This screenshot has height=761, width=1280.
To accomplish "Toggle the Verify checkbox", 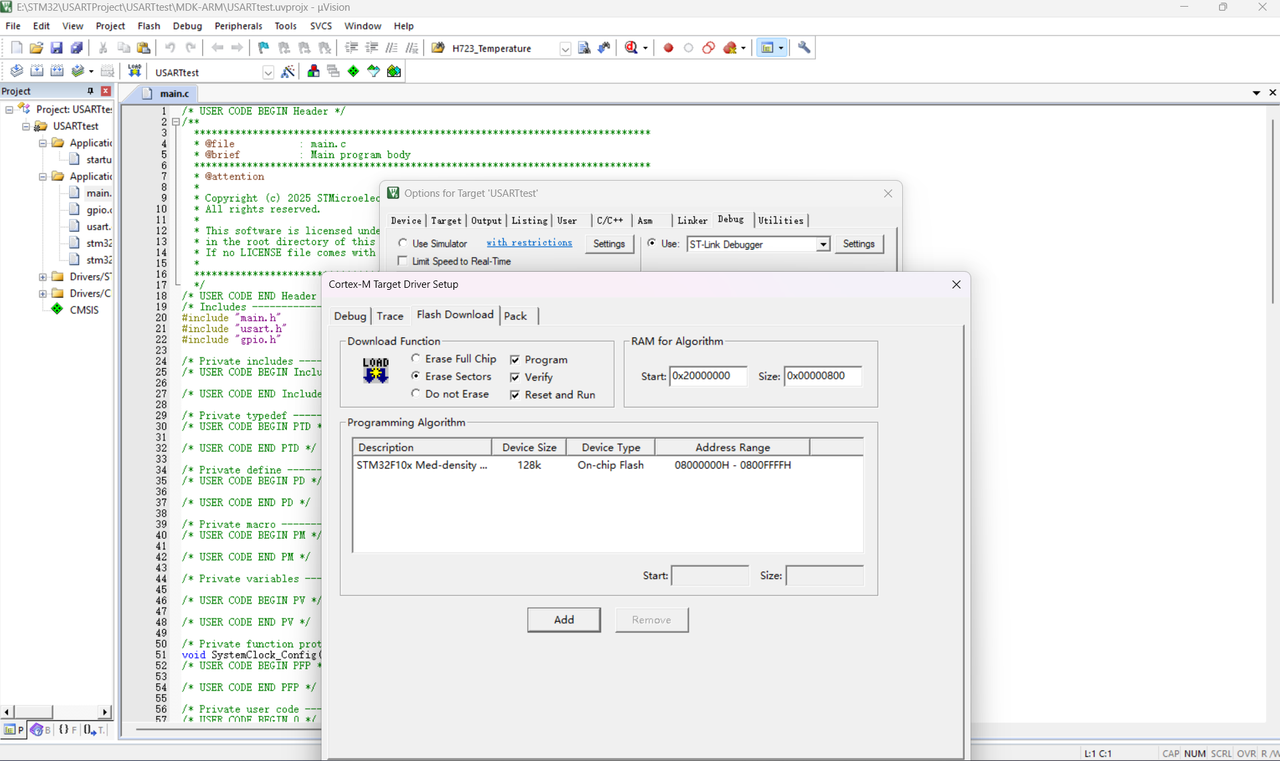I will click(515, 377).
